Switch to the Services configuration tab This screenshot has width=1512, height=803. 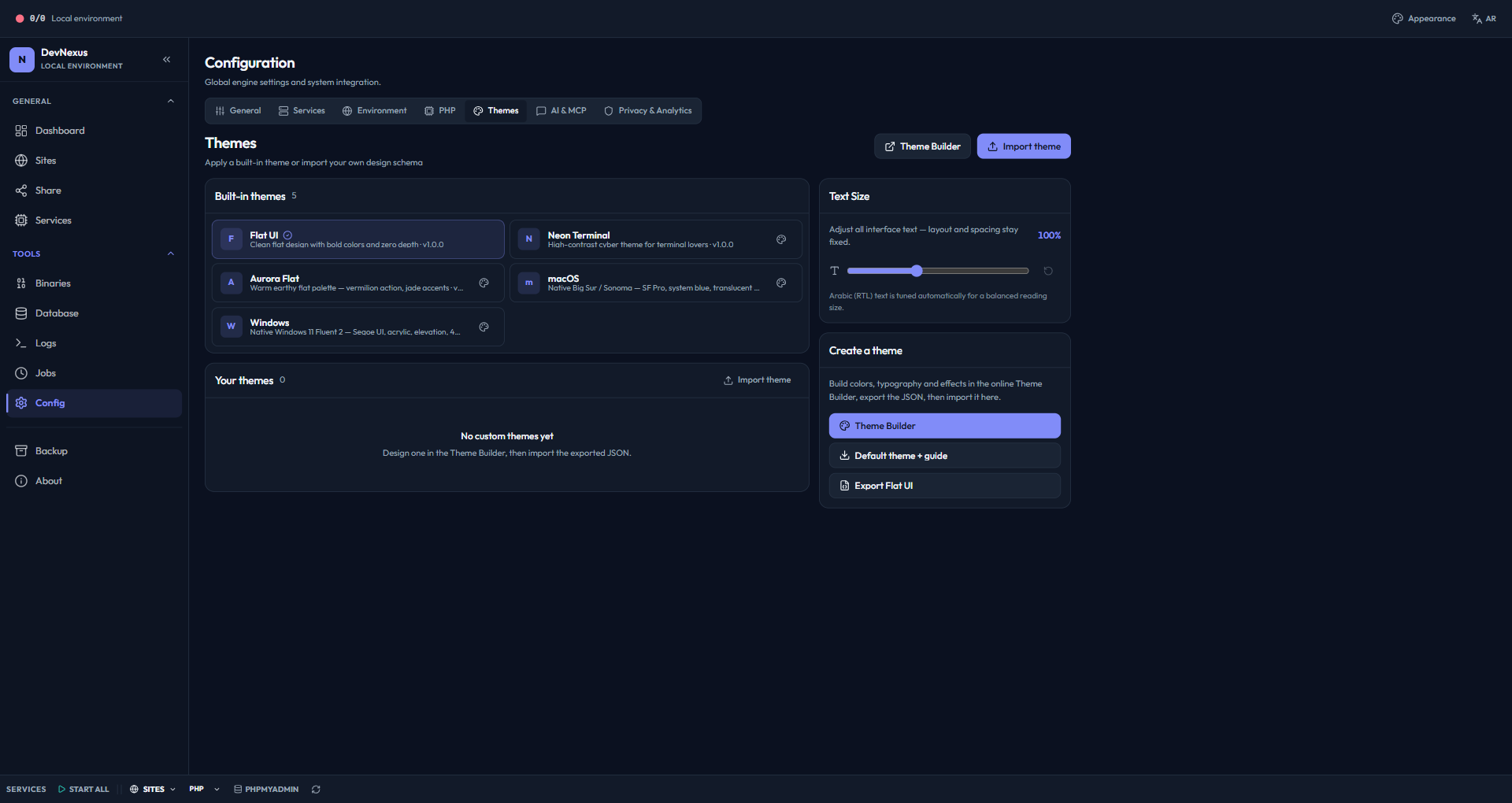point(302,111)
